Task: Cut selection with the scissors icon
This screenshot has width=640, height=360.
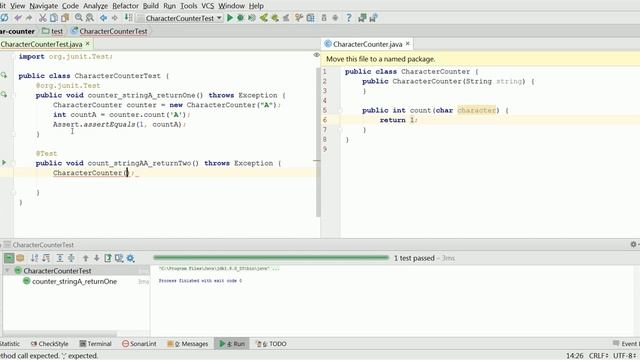Action: point(42,18)
